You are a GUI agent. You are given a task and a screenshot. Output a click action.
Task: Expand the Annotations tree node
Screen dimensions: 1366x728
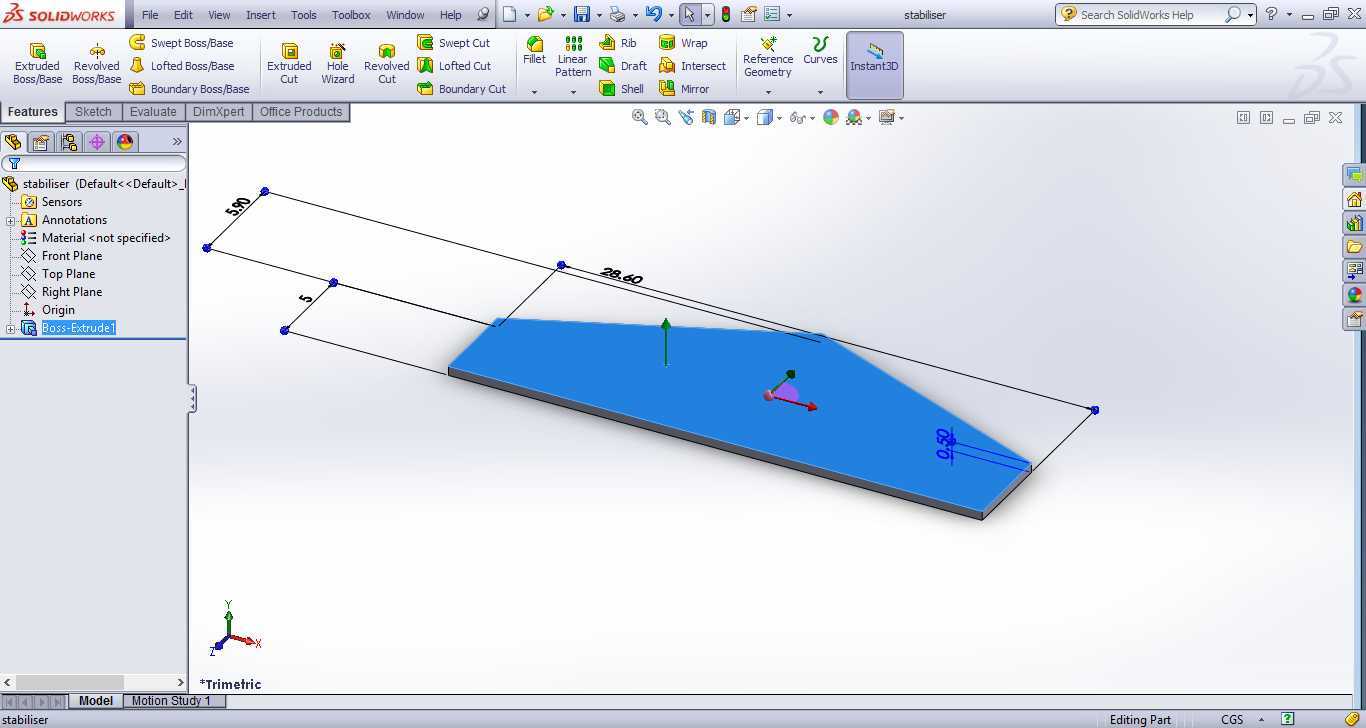(x=10, y=220)
